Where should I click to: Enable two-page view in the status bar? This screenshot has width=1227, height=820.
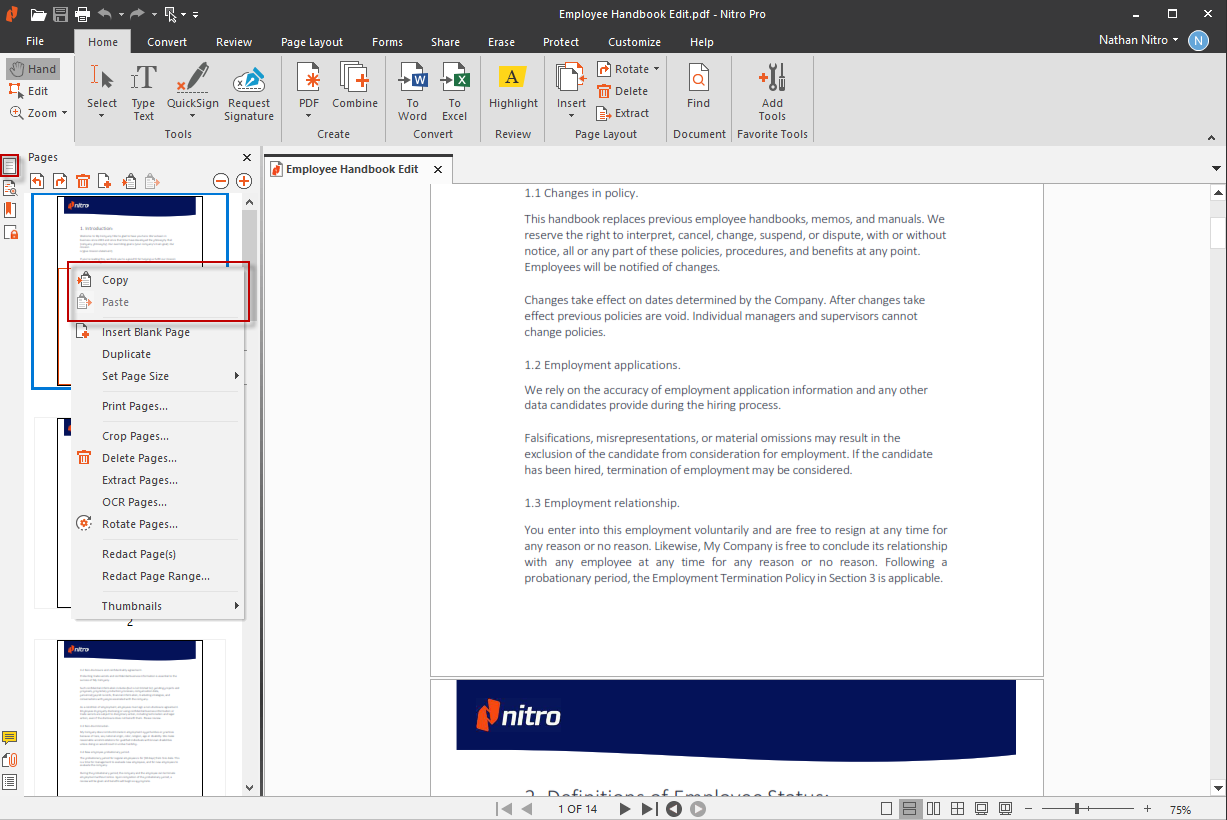click(932, 808)
